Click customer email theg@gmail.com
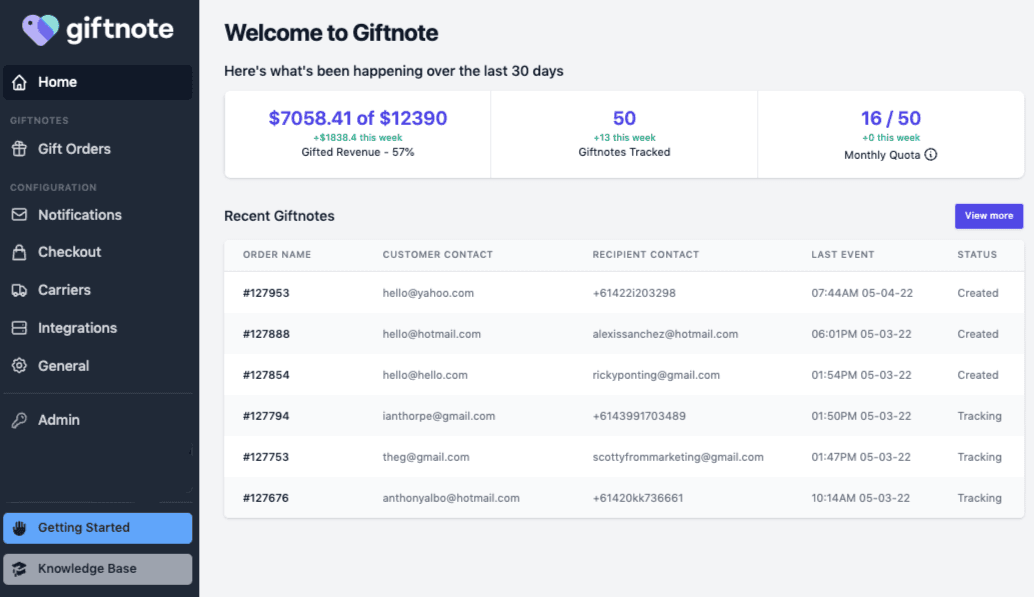Viewport: 1034px width, 597px height. point(426,457)
